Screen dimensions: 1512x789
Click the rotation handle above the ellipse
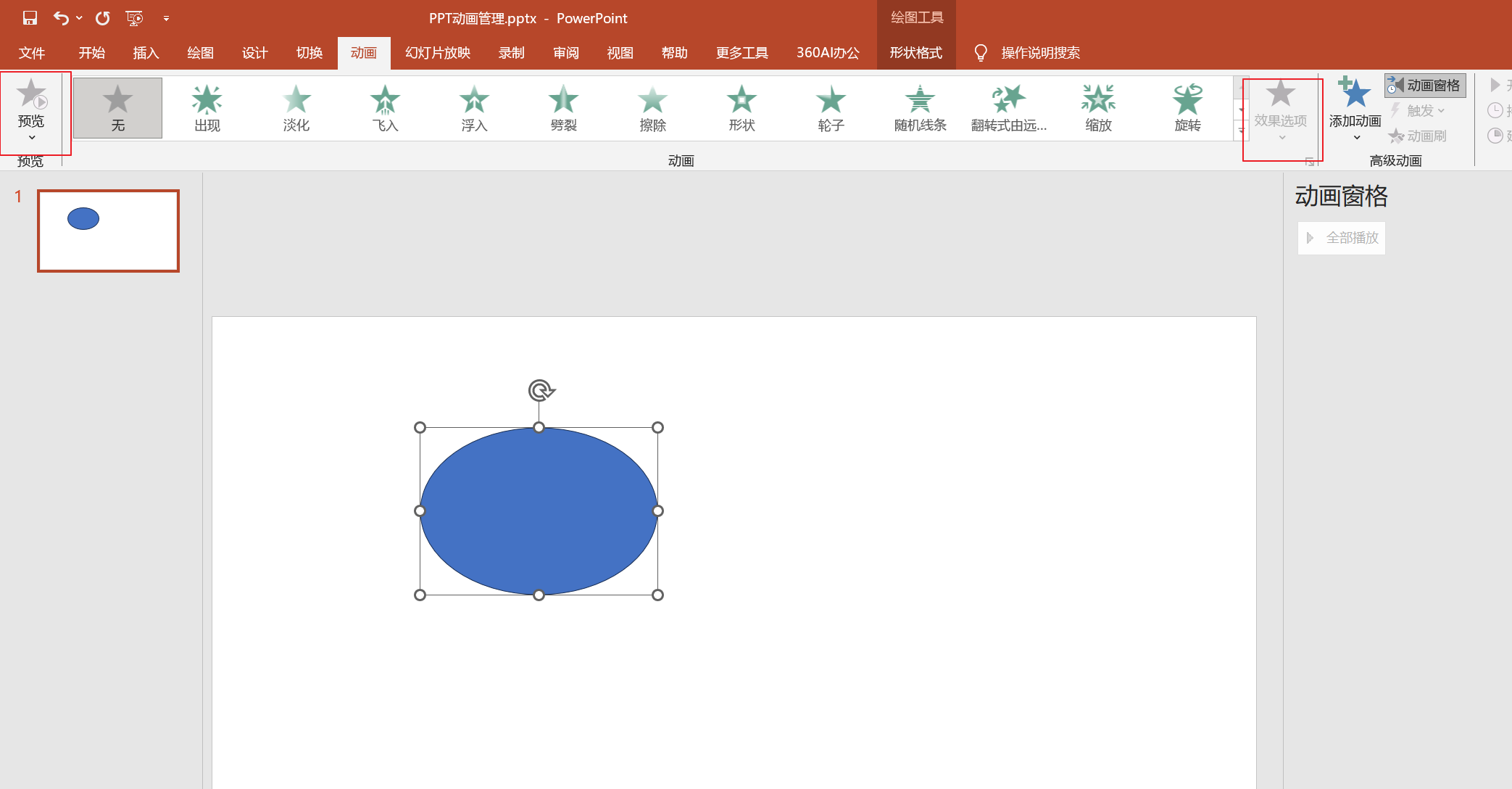540,390
